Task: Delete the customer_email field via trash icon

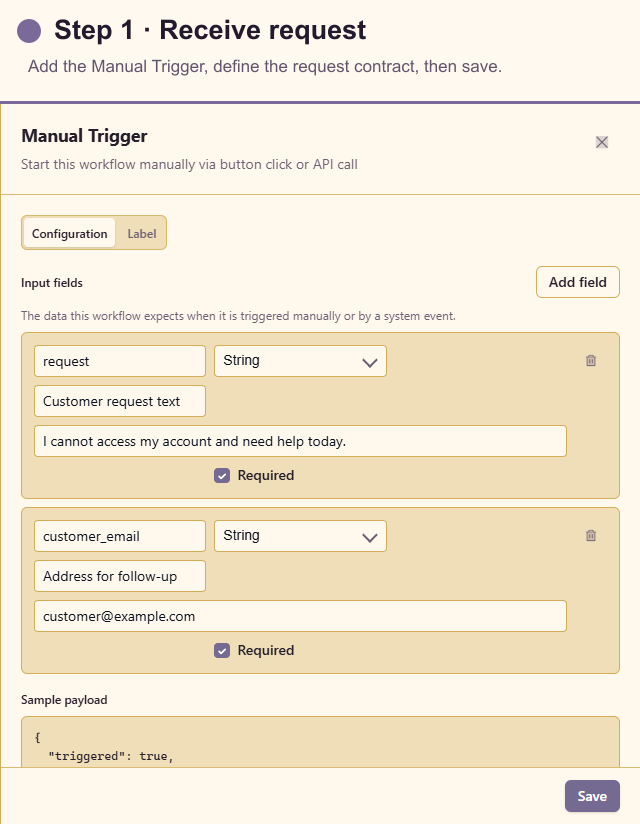Action: tap(591, 535)
